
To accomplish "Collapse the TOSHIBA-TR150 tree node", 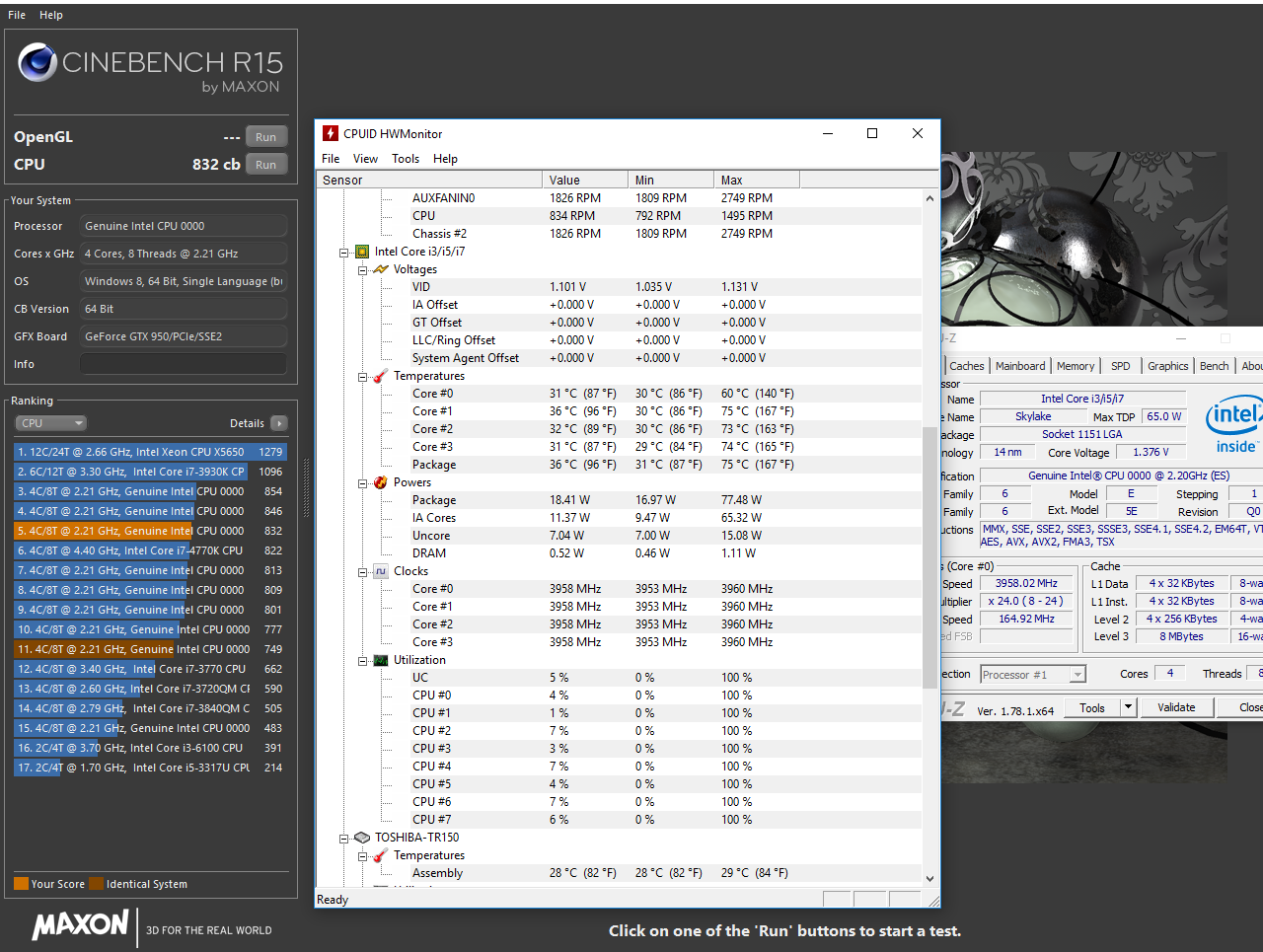I will tap(344, 839).
